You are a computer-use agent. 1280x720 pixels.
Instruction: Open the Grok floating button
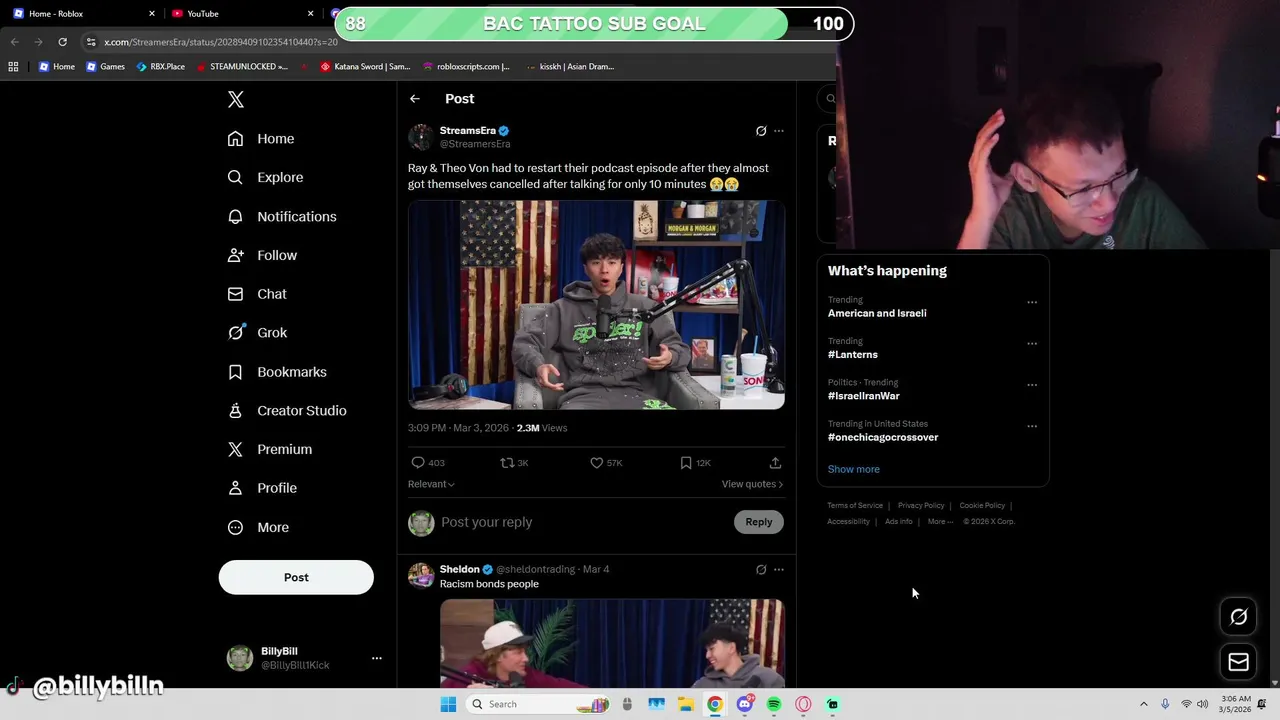pyautogui.click(x=1238, y=617)
